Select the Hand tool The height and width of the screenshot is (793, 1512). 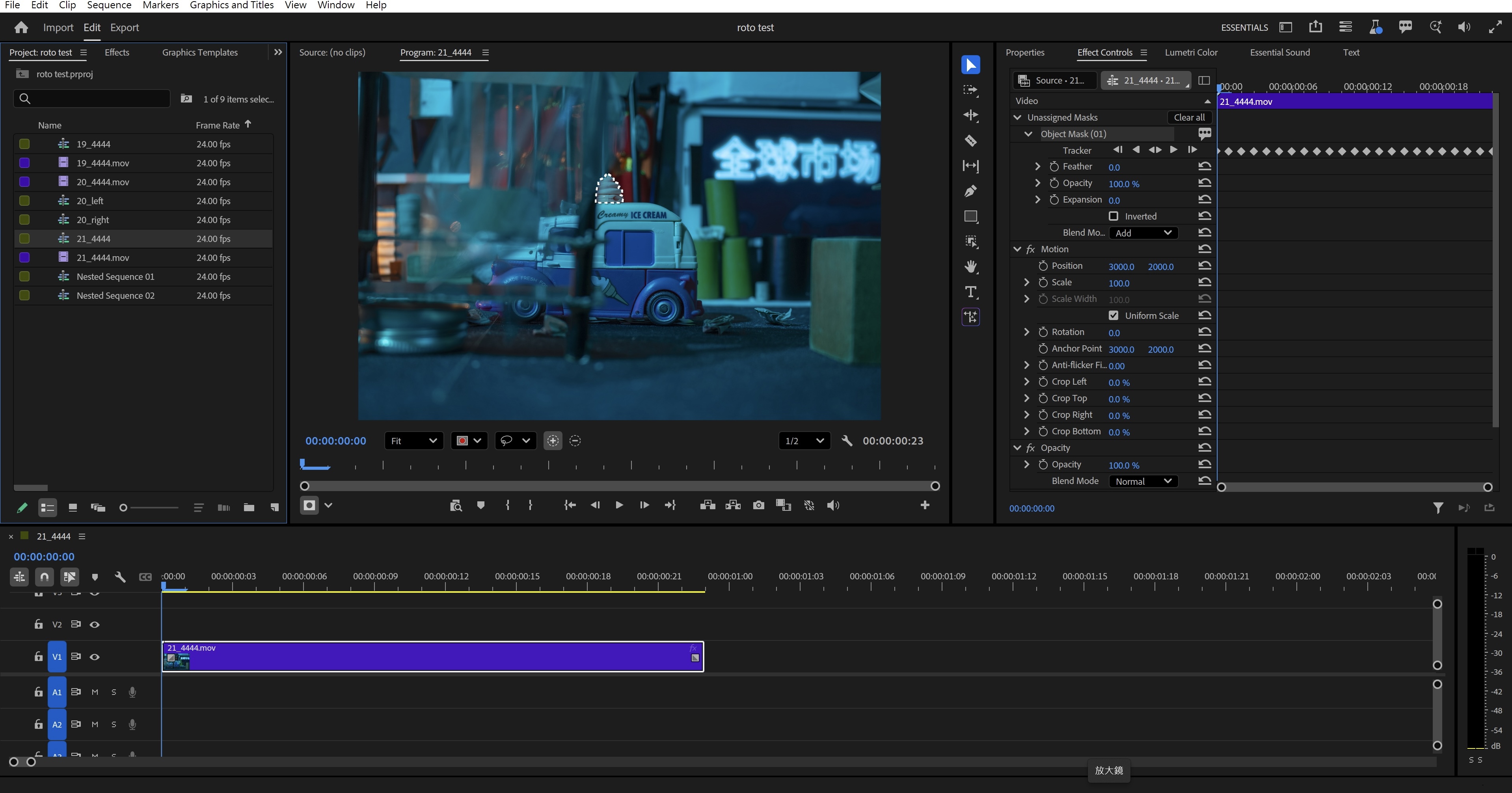971,267
